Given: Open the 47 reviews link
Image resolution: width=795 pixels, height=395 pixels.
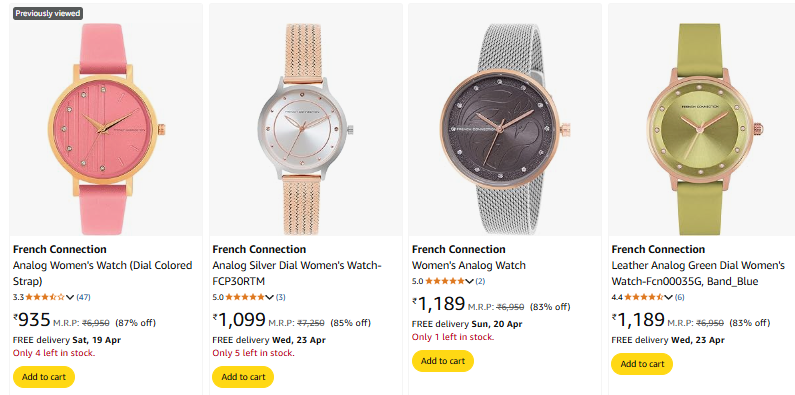Looking at the screenshot, I should pos(84,297).
